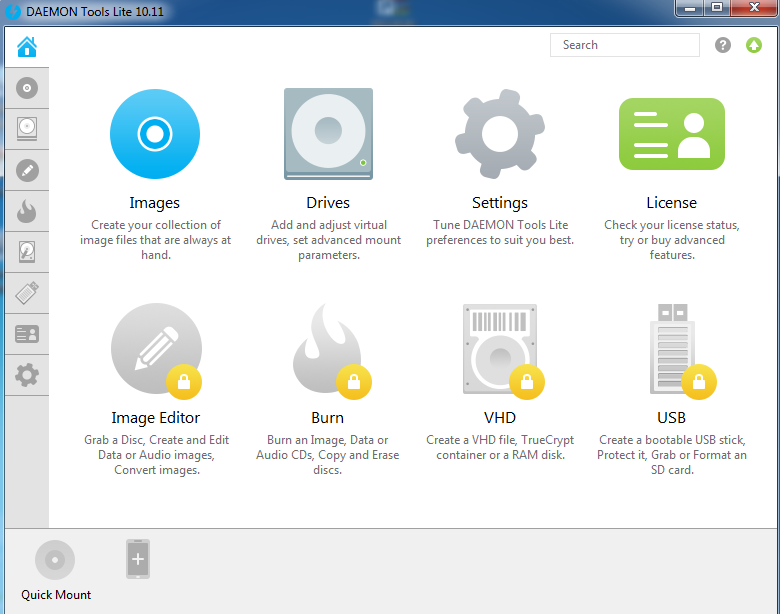The height and width of the screenshot is (614, 780).
Task: Click 'Burn an Image, Data or Audio CDs' description
Action: pos(328,455)
